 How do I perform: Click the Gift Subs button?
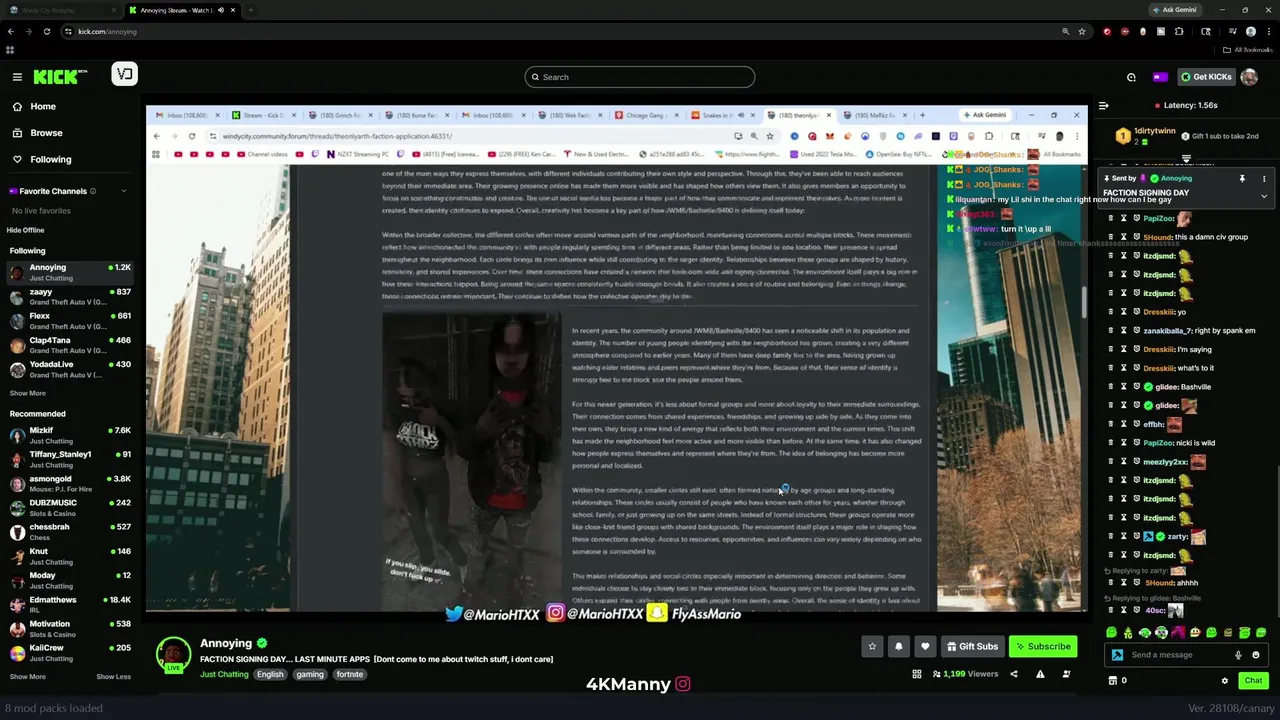(x=972, y=647)
